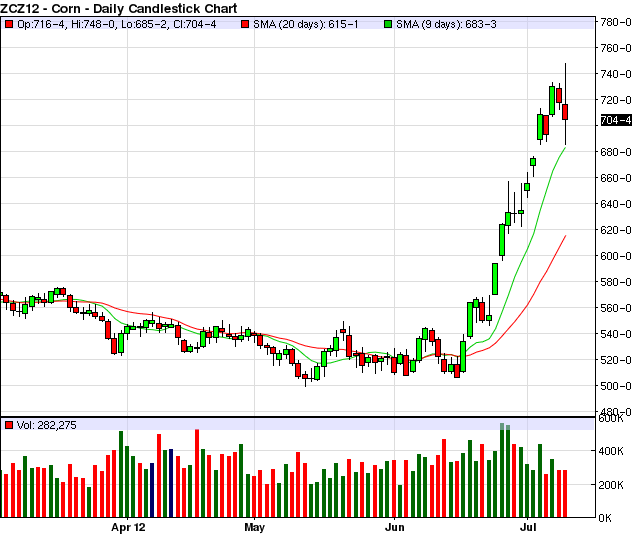Image resolution: width=640 pixels, height=536 pixels.
Task: Click the 'Vol: 282,275' volume label
Action: click(x=47, y=425)
